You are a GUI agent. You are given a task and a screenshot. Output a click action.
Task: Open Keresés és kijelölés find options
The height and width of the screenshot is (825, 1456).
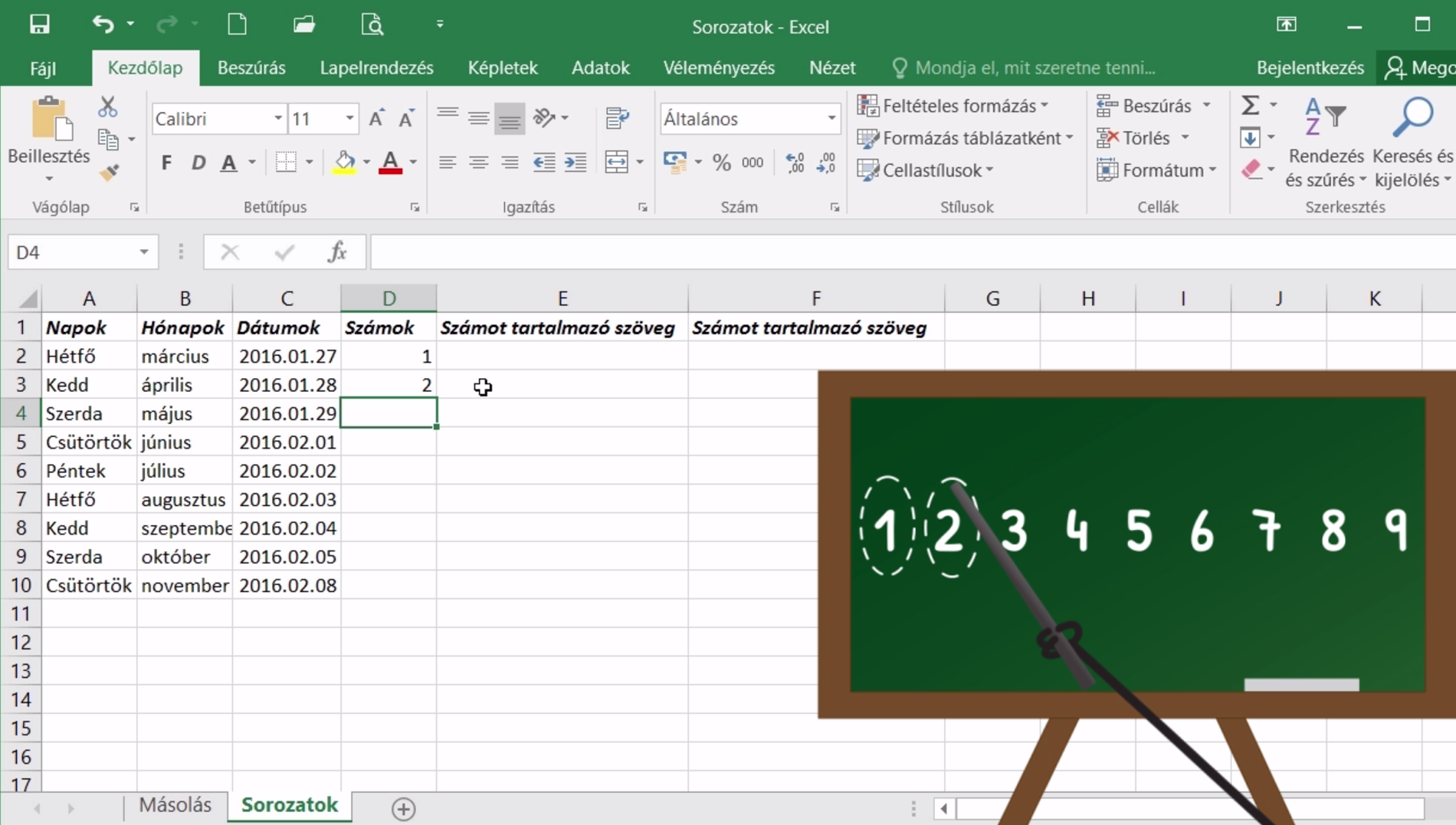point(1412,143)
